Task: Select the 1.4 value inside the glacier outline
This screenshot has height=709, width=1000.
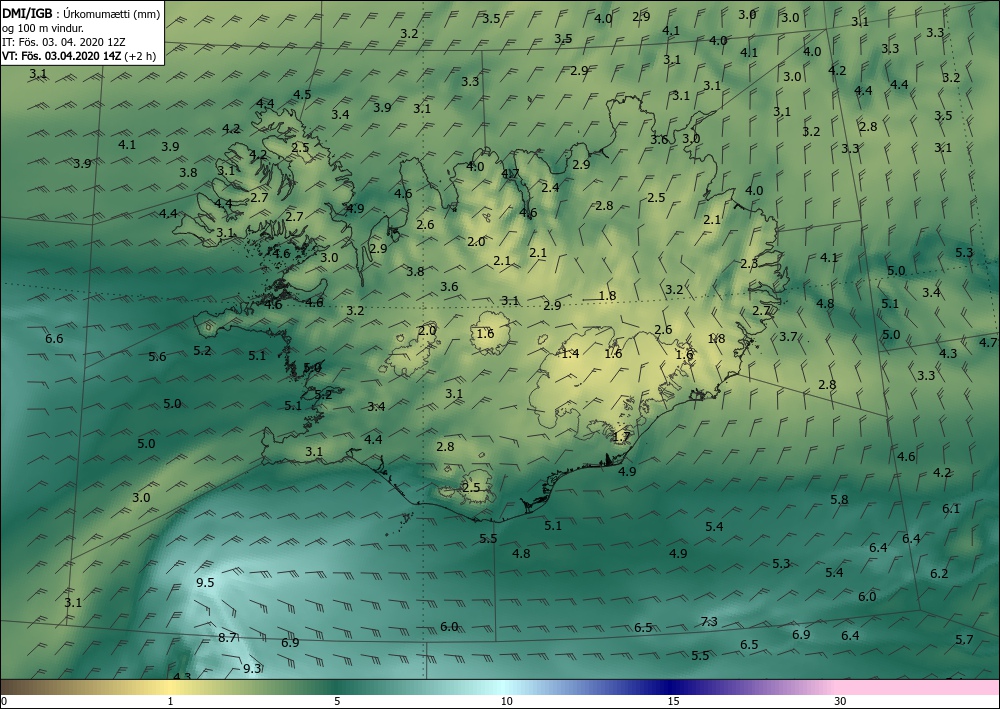Action: pos(570,353)
